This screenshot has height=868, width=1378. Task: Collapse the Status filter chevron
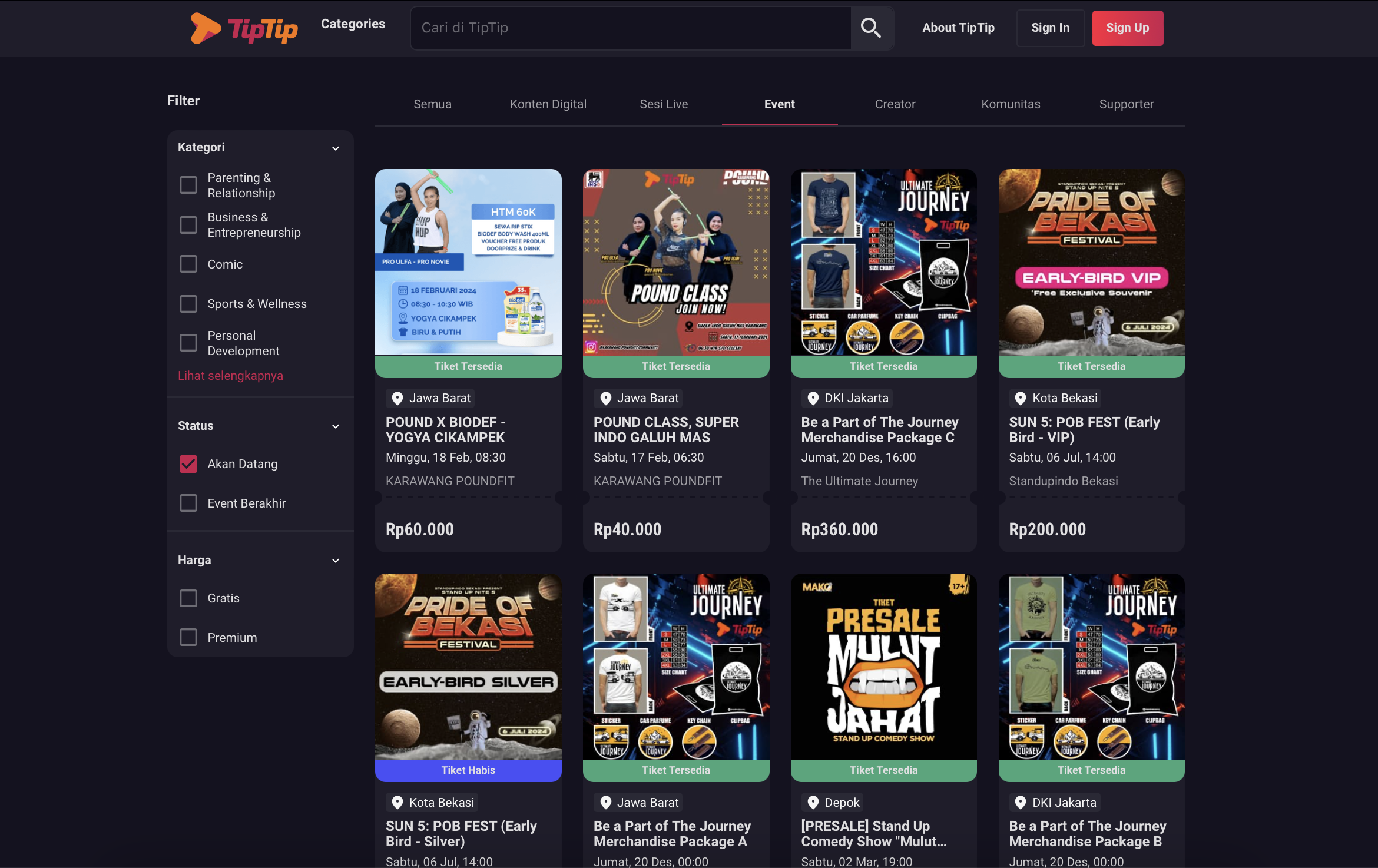pos(335,426)
